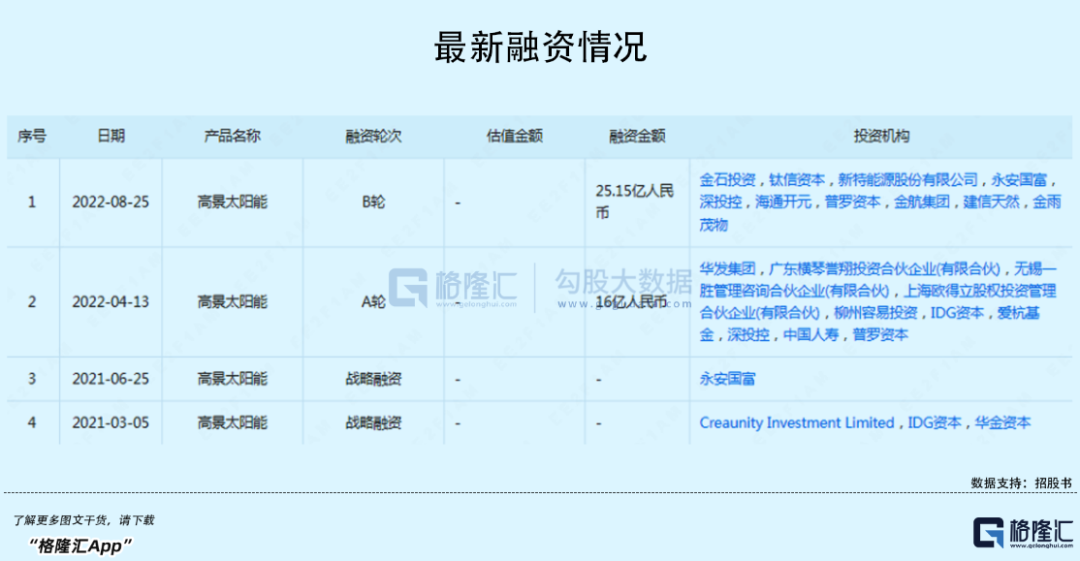
Task: Open the 金石投资 investor link
Action: click(x=727, y=180)
